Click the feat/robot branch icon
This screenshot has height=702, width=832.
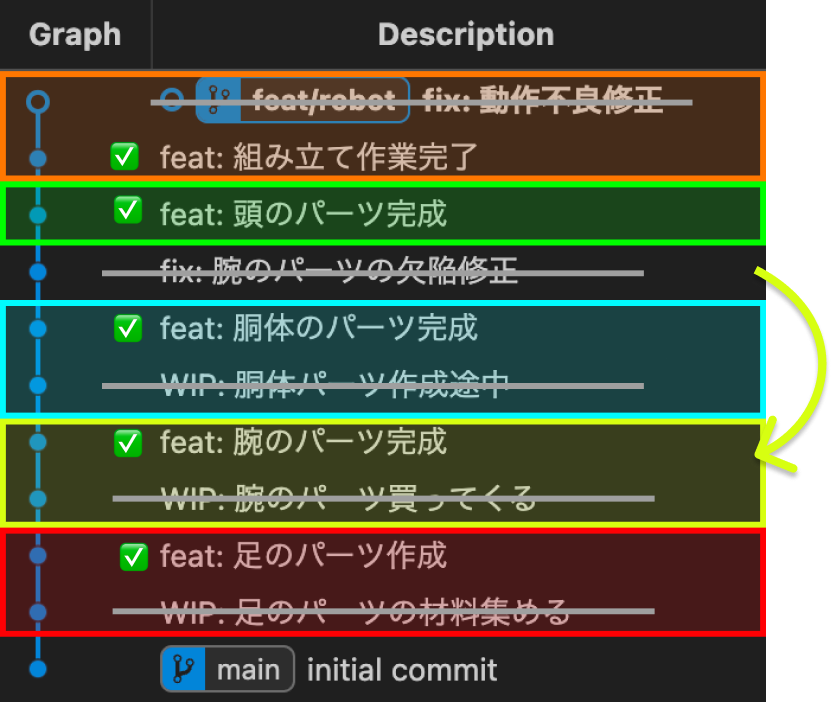tap(219, 100)
